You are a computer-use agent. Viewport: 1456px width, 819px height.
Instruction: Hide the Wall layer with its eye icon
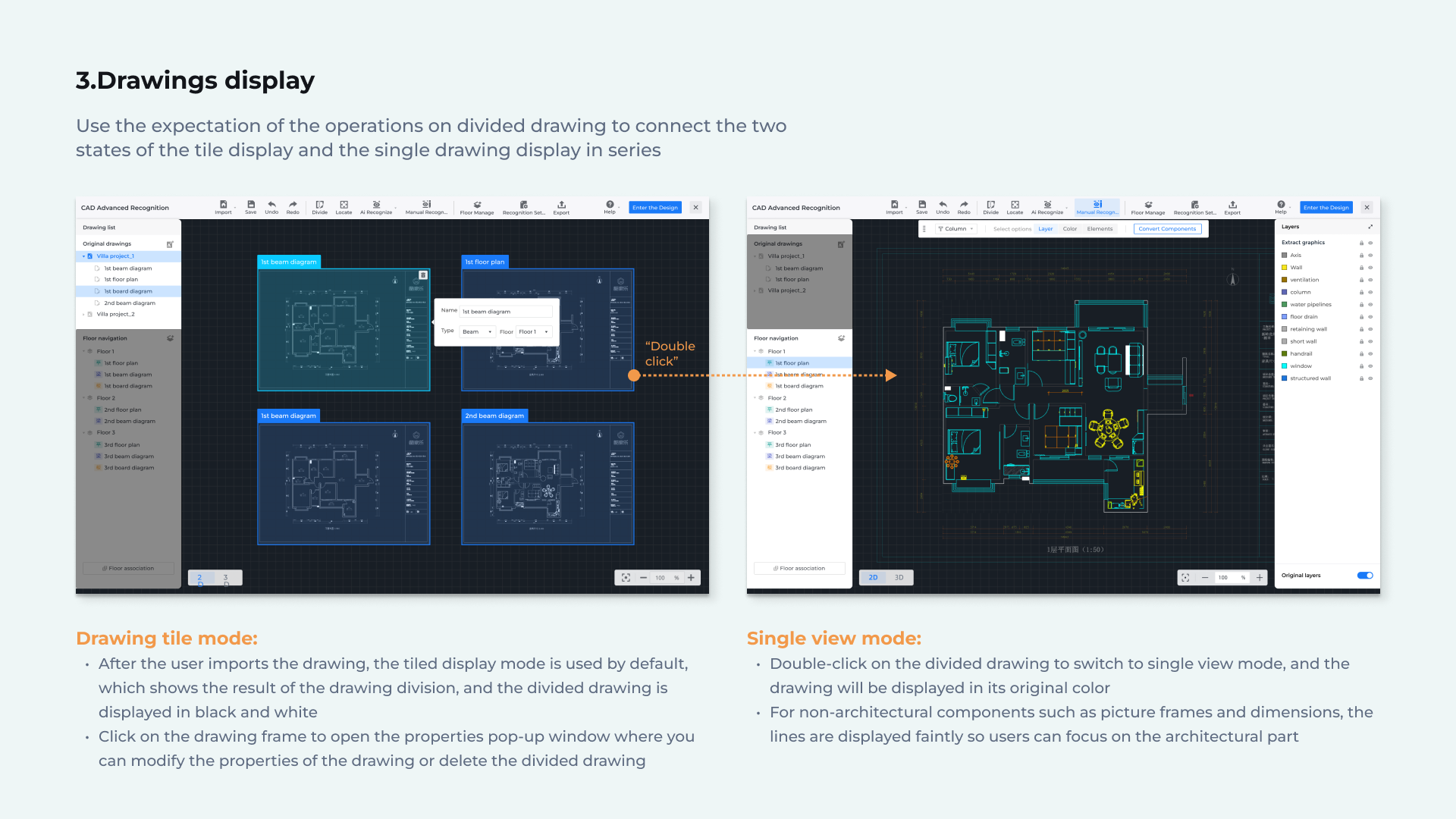coord(1370,268)
